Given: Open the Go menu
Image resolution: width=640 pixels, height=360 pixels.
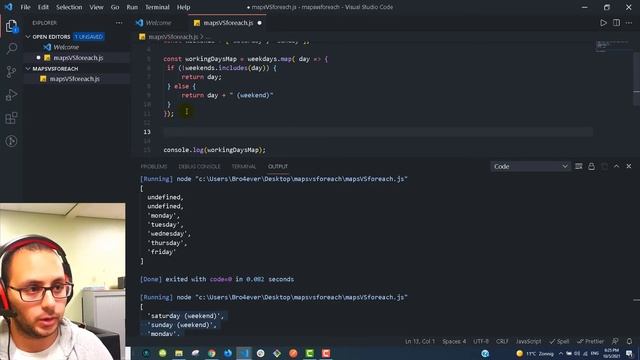Looking at the screenshot, I should [x=115, y=7].
